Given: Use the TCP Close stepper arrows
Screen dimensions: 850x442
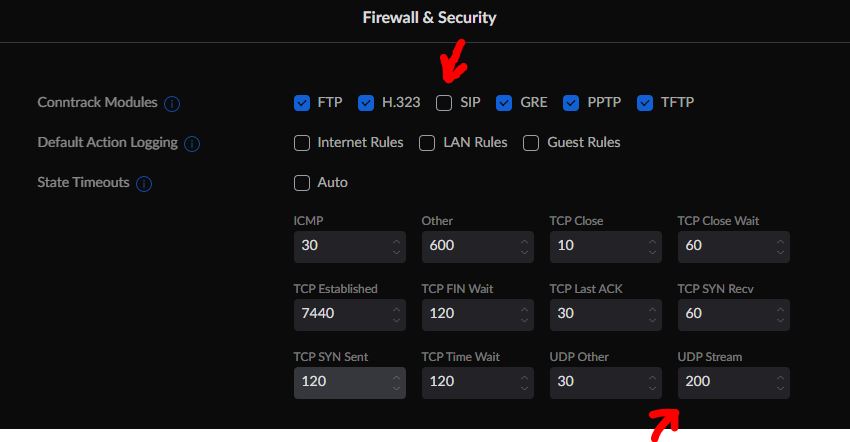Looking at the screenshot, I should (653, 246).
